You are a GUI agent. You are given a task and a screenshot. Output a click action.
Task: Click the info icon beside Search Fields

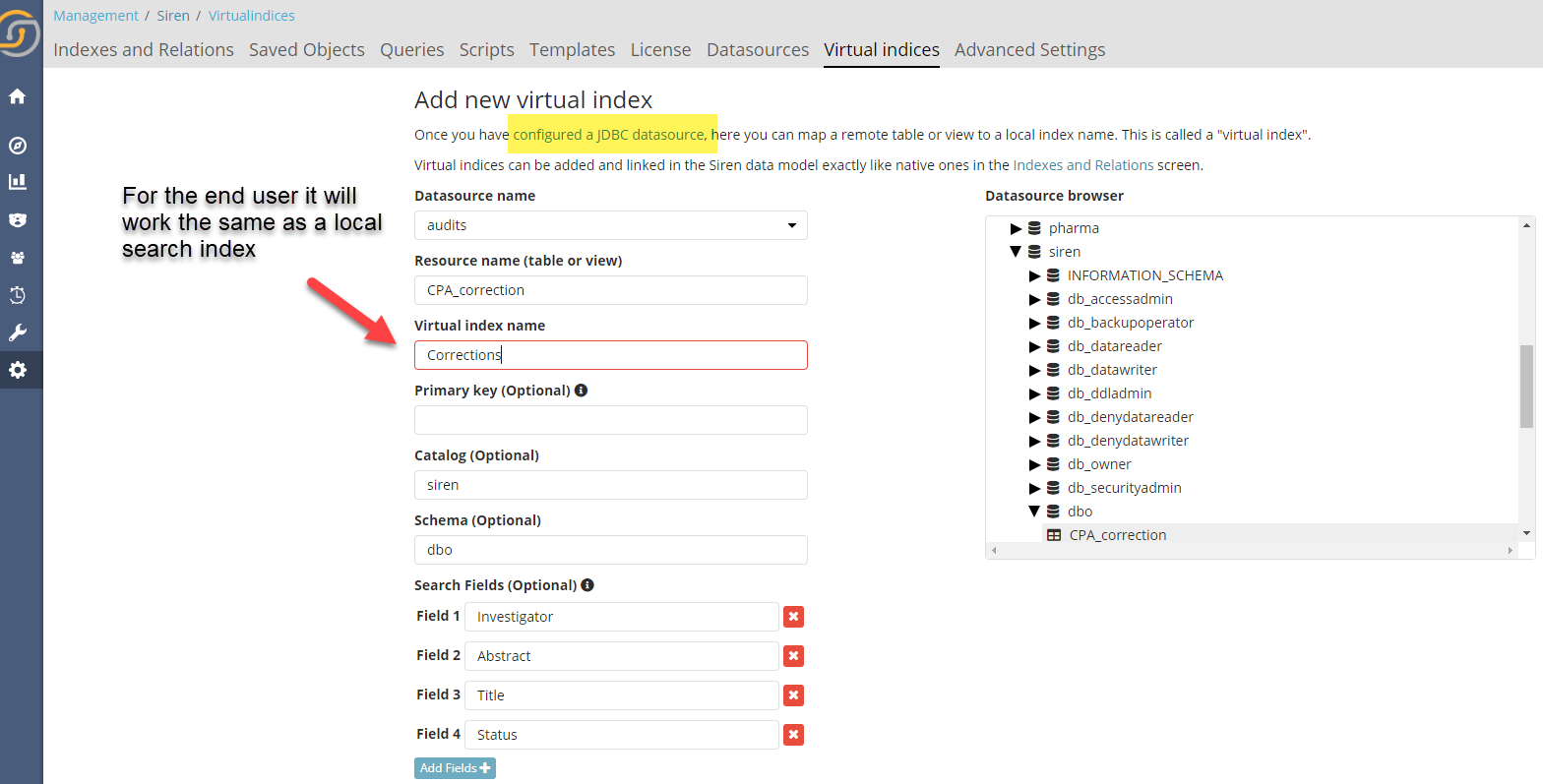(587, 585)
